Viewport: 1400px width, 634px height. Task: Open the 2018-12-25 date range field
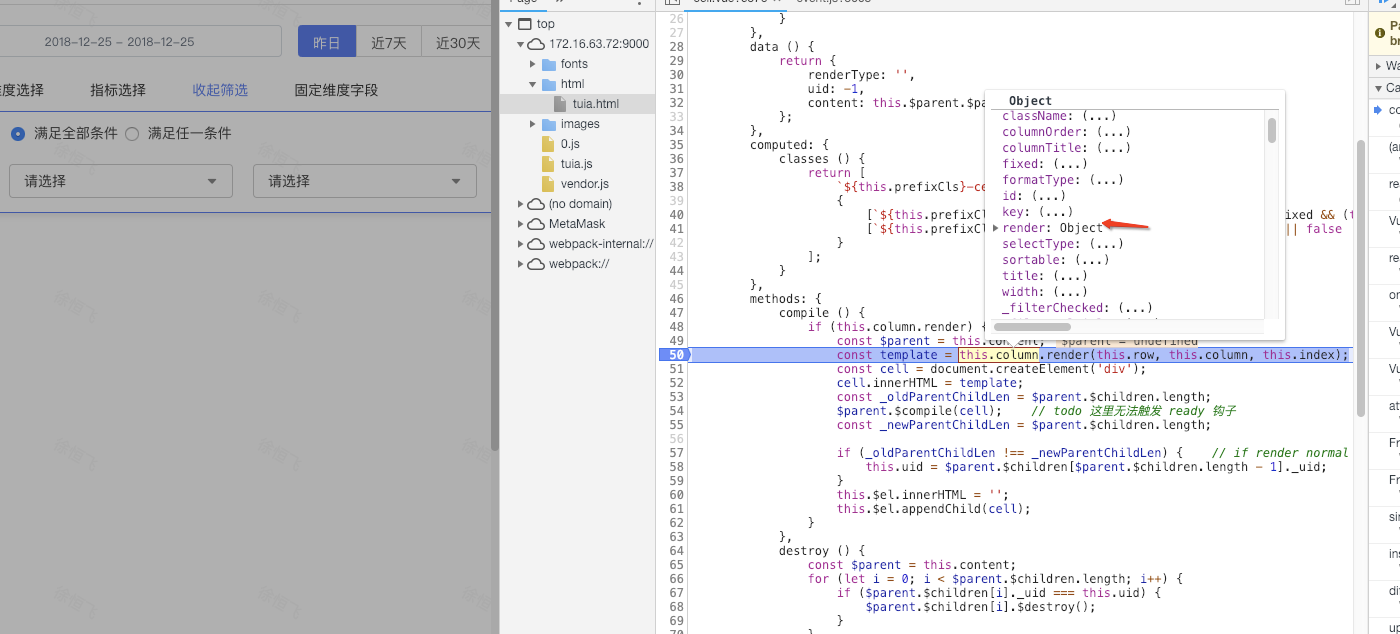140,42
